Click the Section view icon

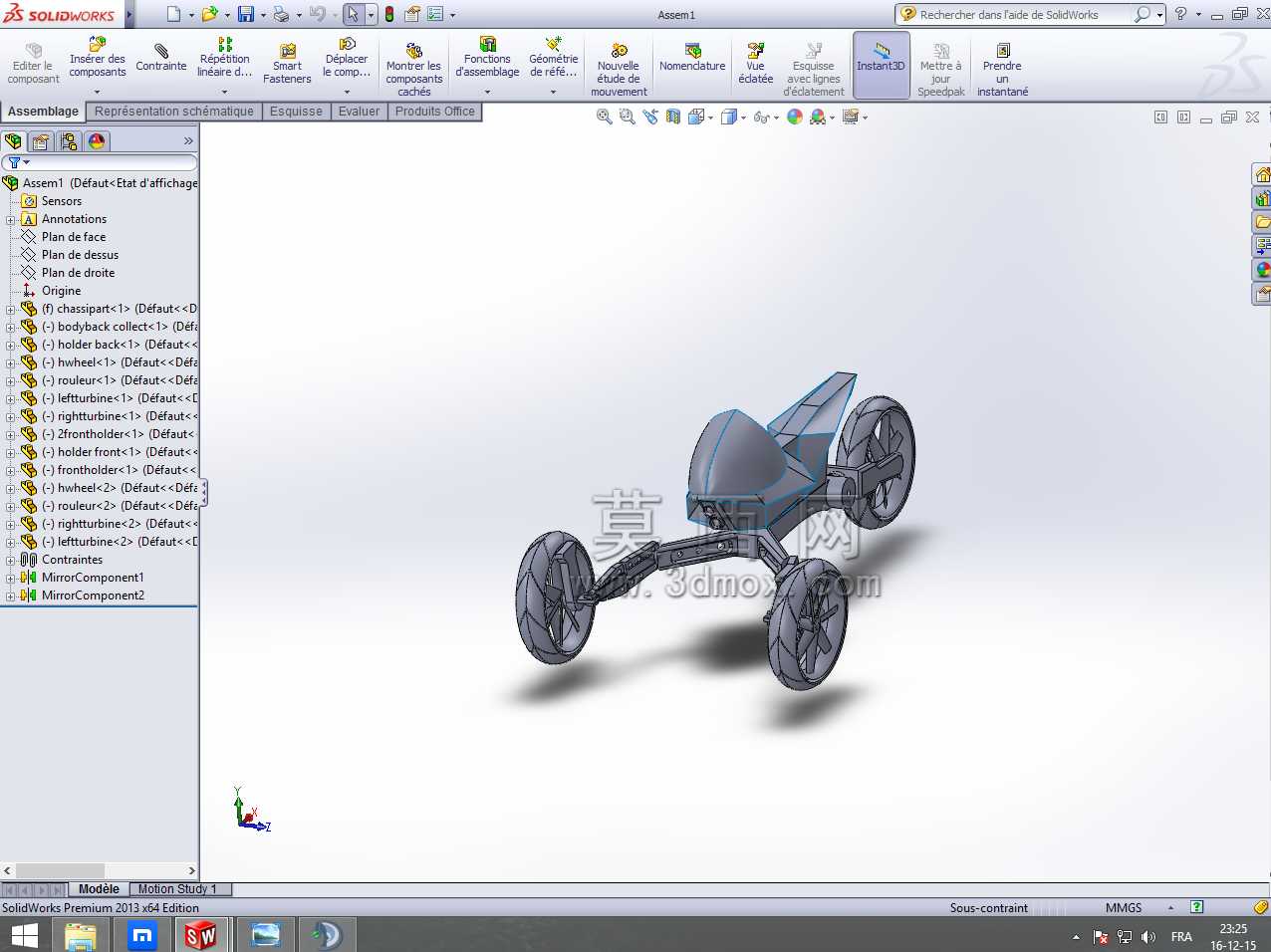673,117
